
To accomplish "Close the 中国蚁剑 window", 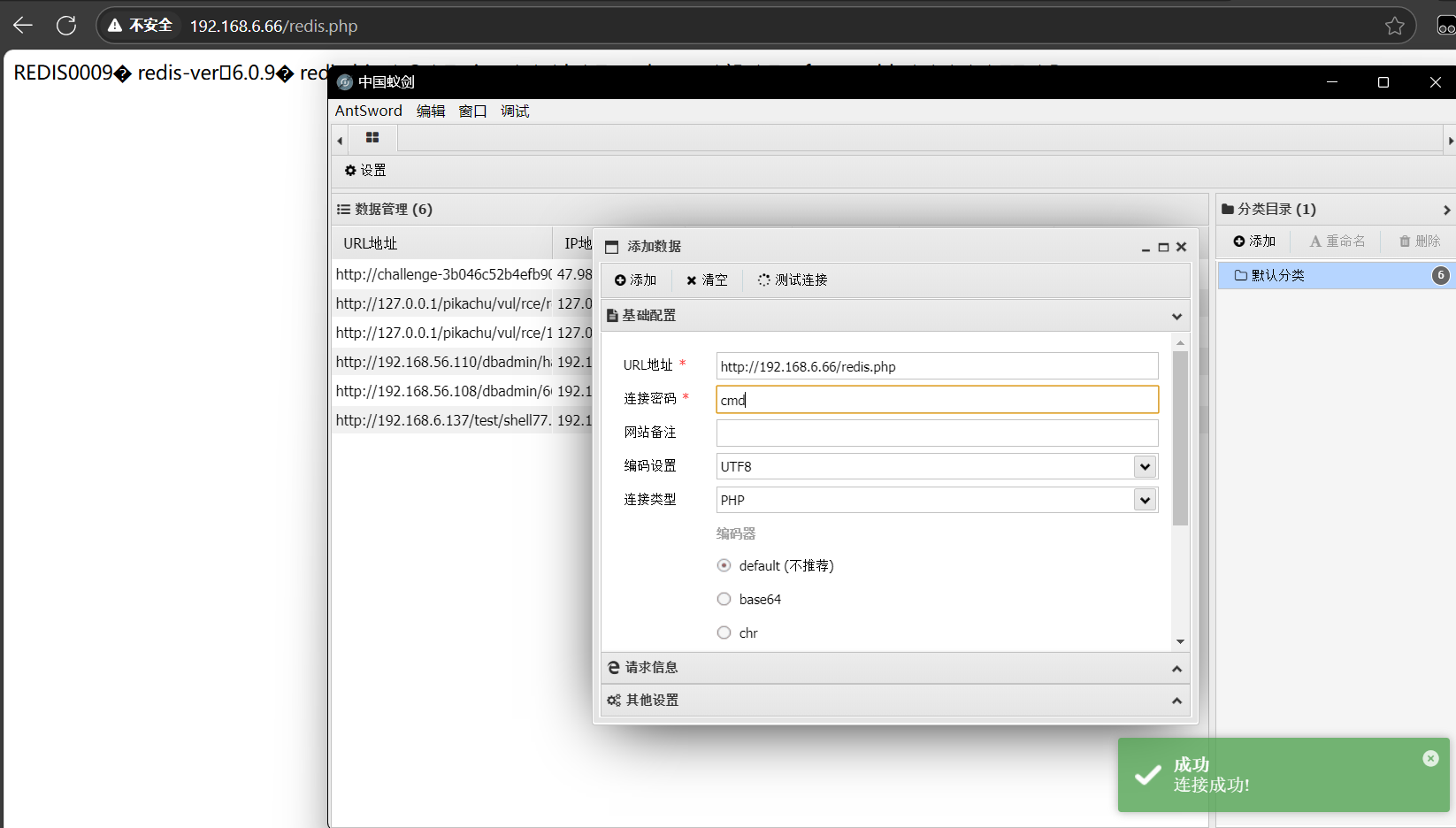I will pyautogui.click(x=1435, y=82).
